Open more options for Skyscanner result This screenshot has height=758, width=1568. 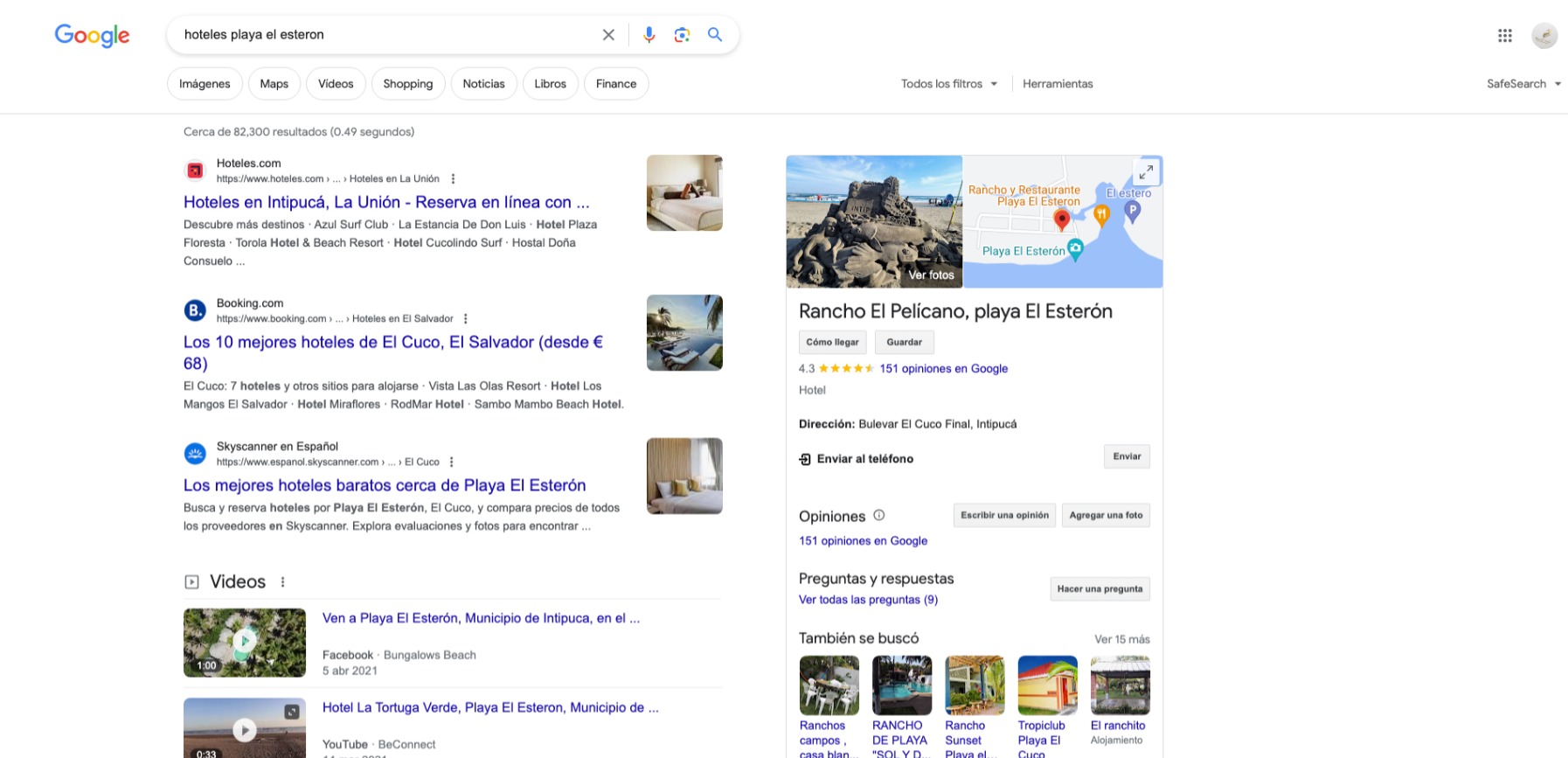click(452, 462)
